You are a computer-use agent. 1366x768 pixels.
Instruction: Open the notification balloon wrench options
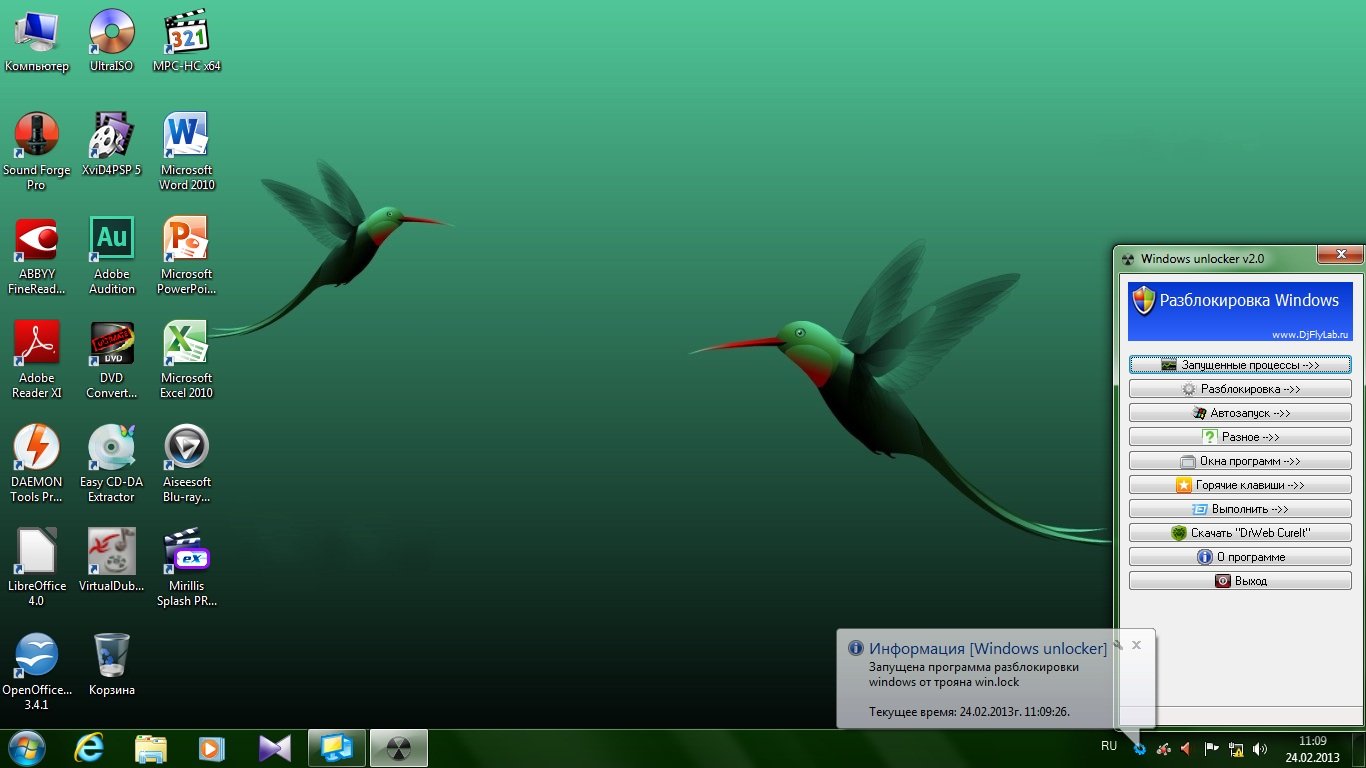pos(1118,645)
